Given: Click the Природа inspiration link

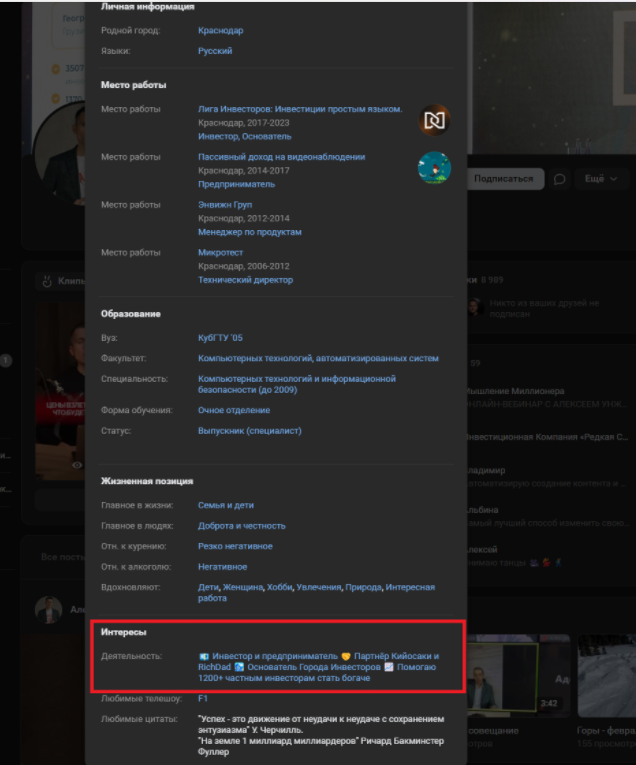Looking at the screenshot, I should [363, 587].
